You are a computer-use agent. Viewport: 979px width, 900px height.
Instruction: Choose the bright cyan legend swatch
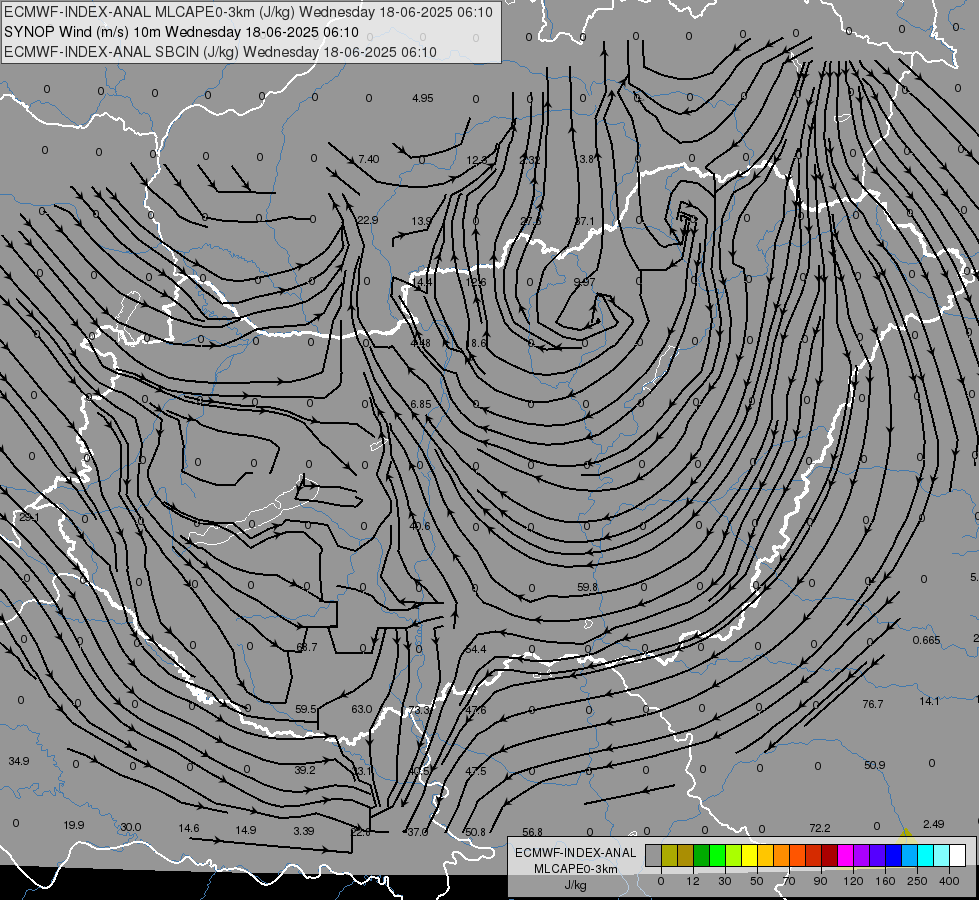pyautogui.click(x=927, y=855)
